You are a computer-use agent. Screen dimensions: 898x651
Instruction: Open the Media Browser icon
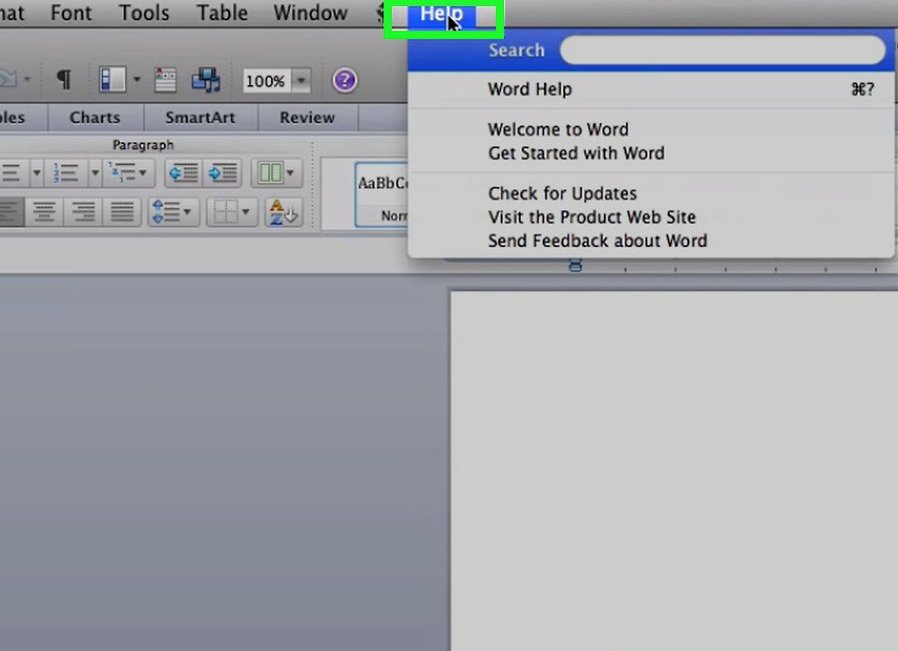pyautogui.click(x=206, y=80)
